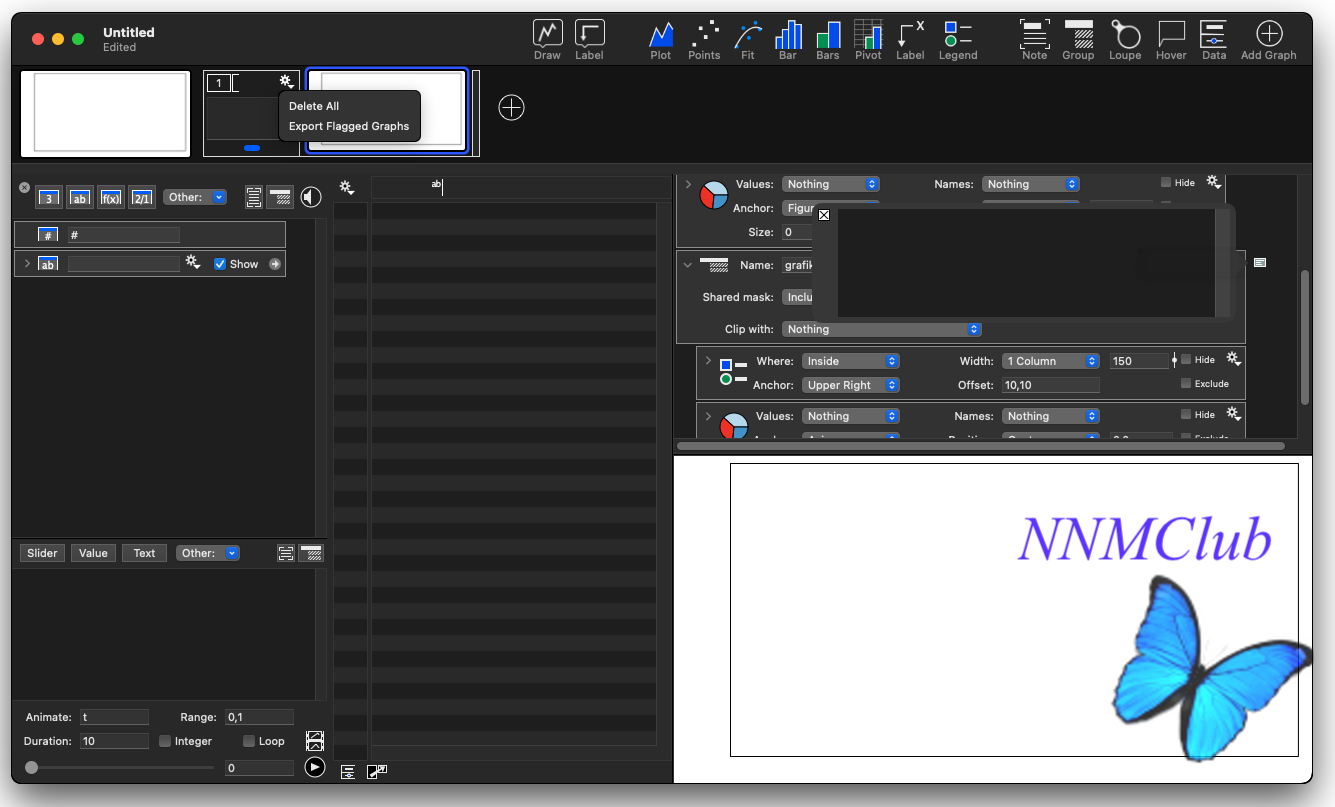Viewport: 1335px width, 807px height.
Task: Click the Slider button
Action: (x=42, y=553)
